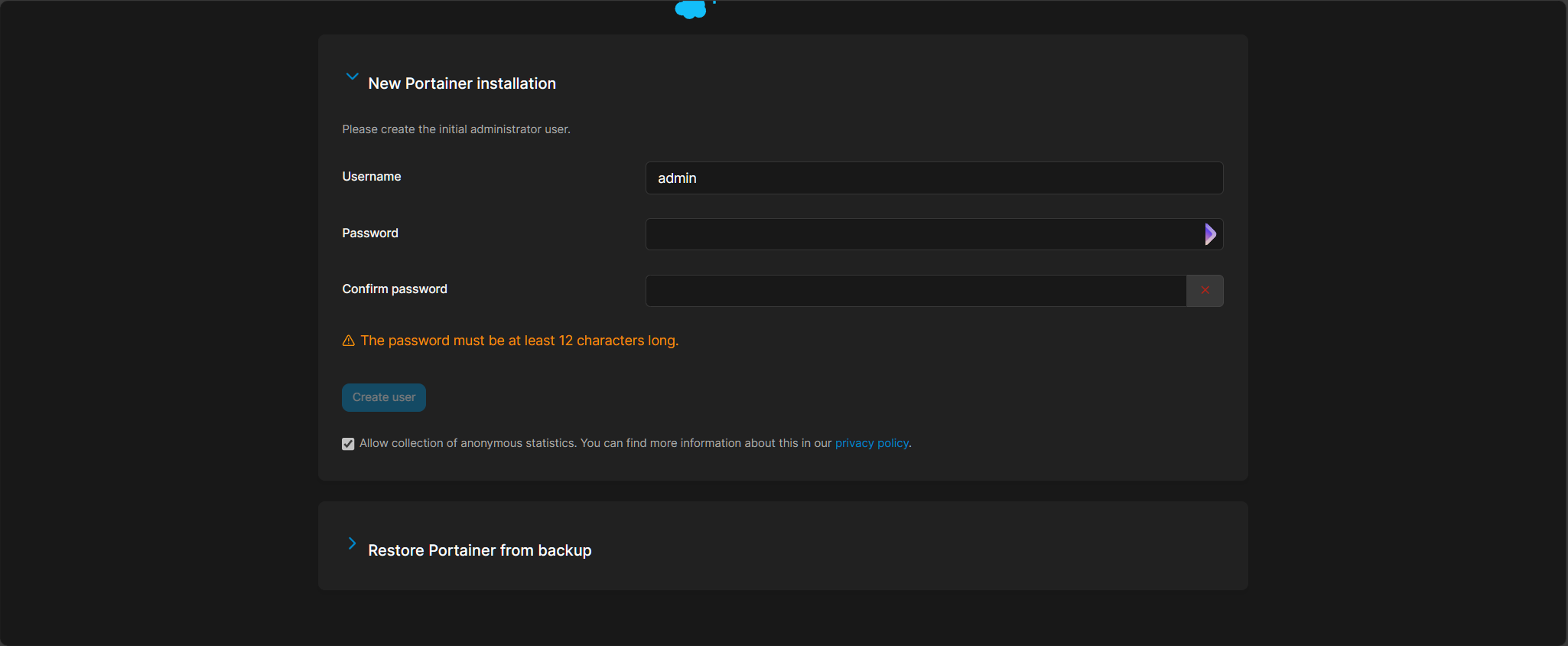The height and width of the screenshot is (646, 1568).
Task: Focus the Username field containing admin
Action: pos(934,178)
